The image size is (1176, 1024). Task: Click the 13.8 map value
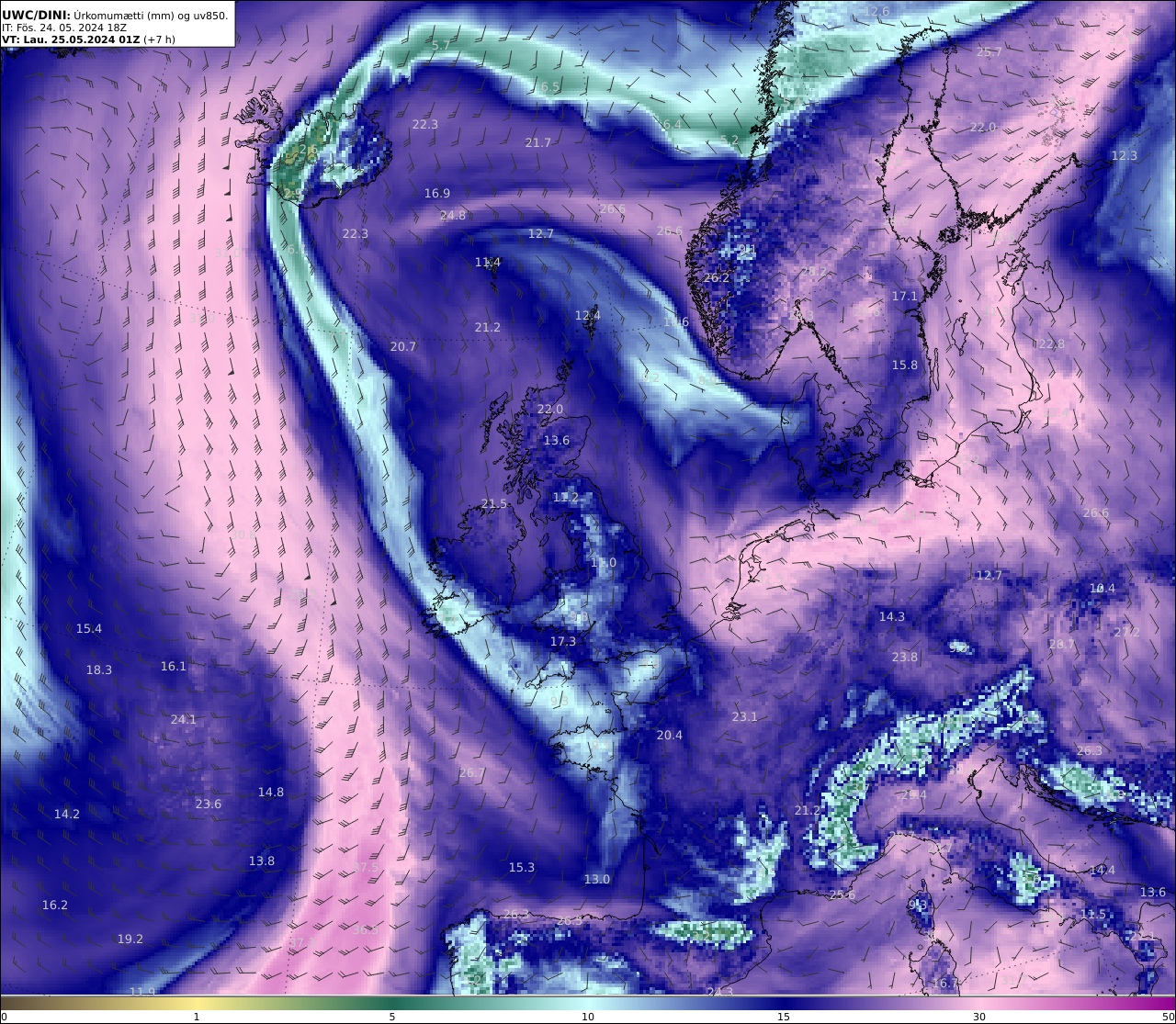click(262, 861)
